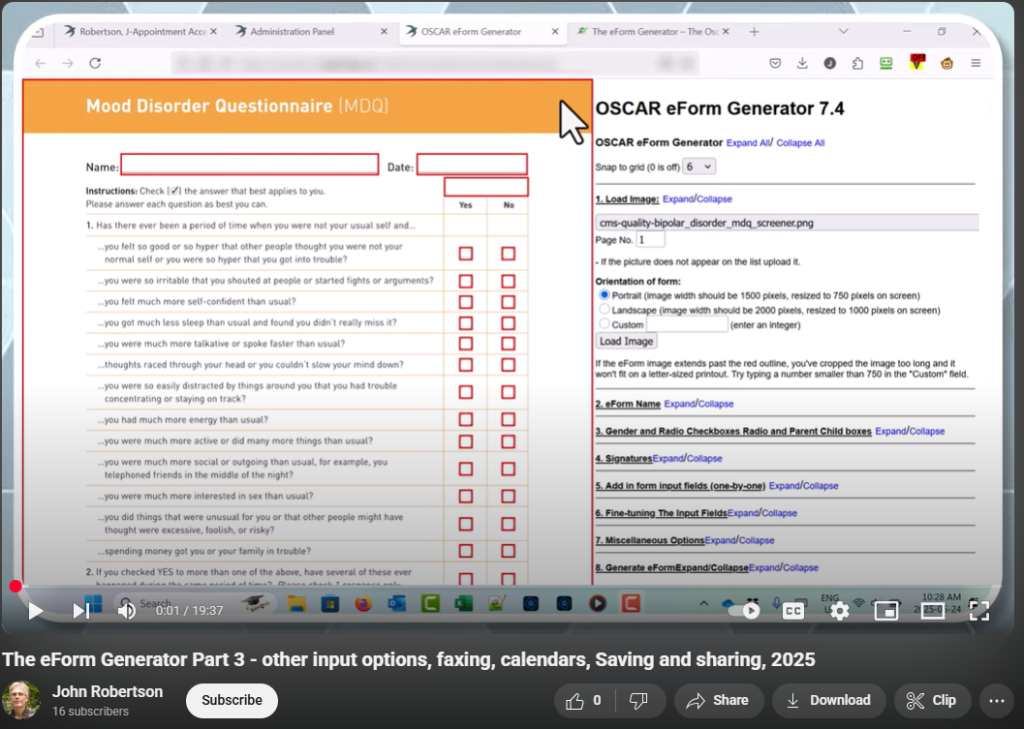
Task: Click the Page No. input field
Action: pos(649,239)
